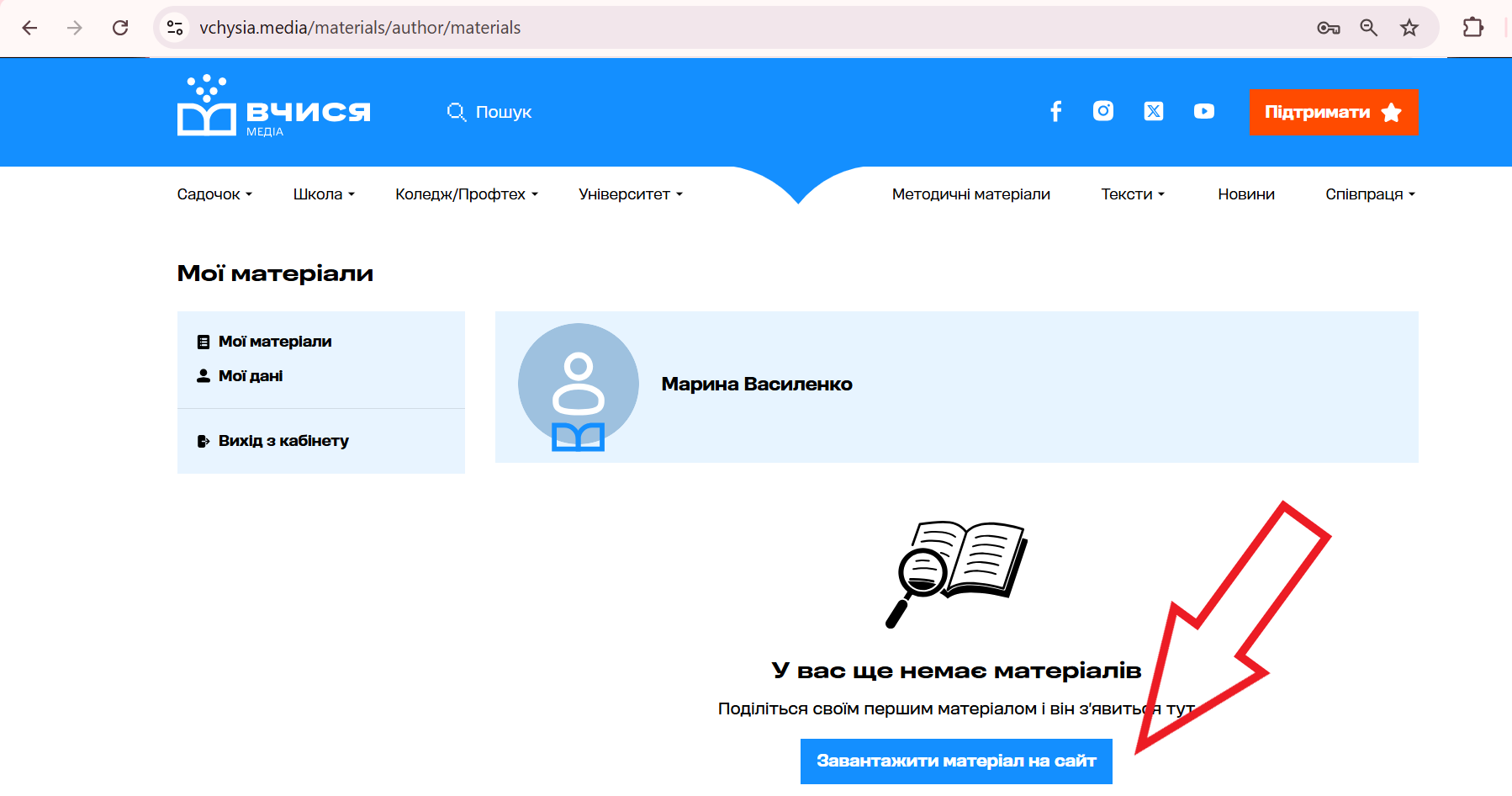Open the password key icon
The image size is (1512, 796).
[1329, 28]
